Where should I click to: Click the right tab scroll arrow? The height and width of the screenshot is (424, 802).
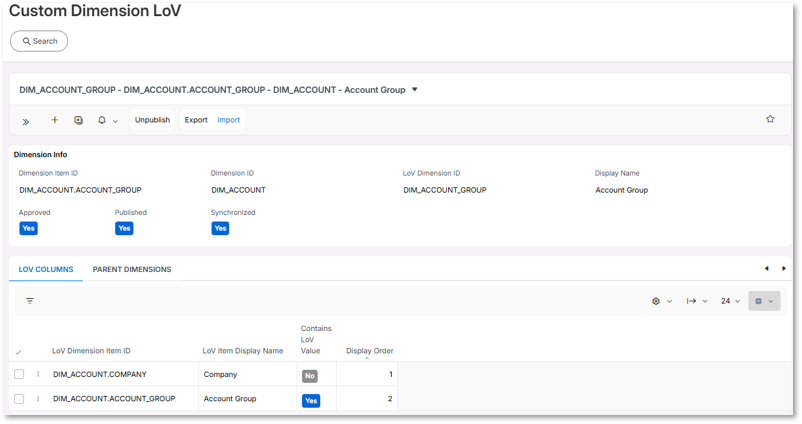tap(784, 268)
